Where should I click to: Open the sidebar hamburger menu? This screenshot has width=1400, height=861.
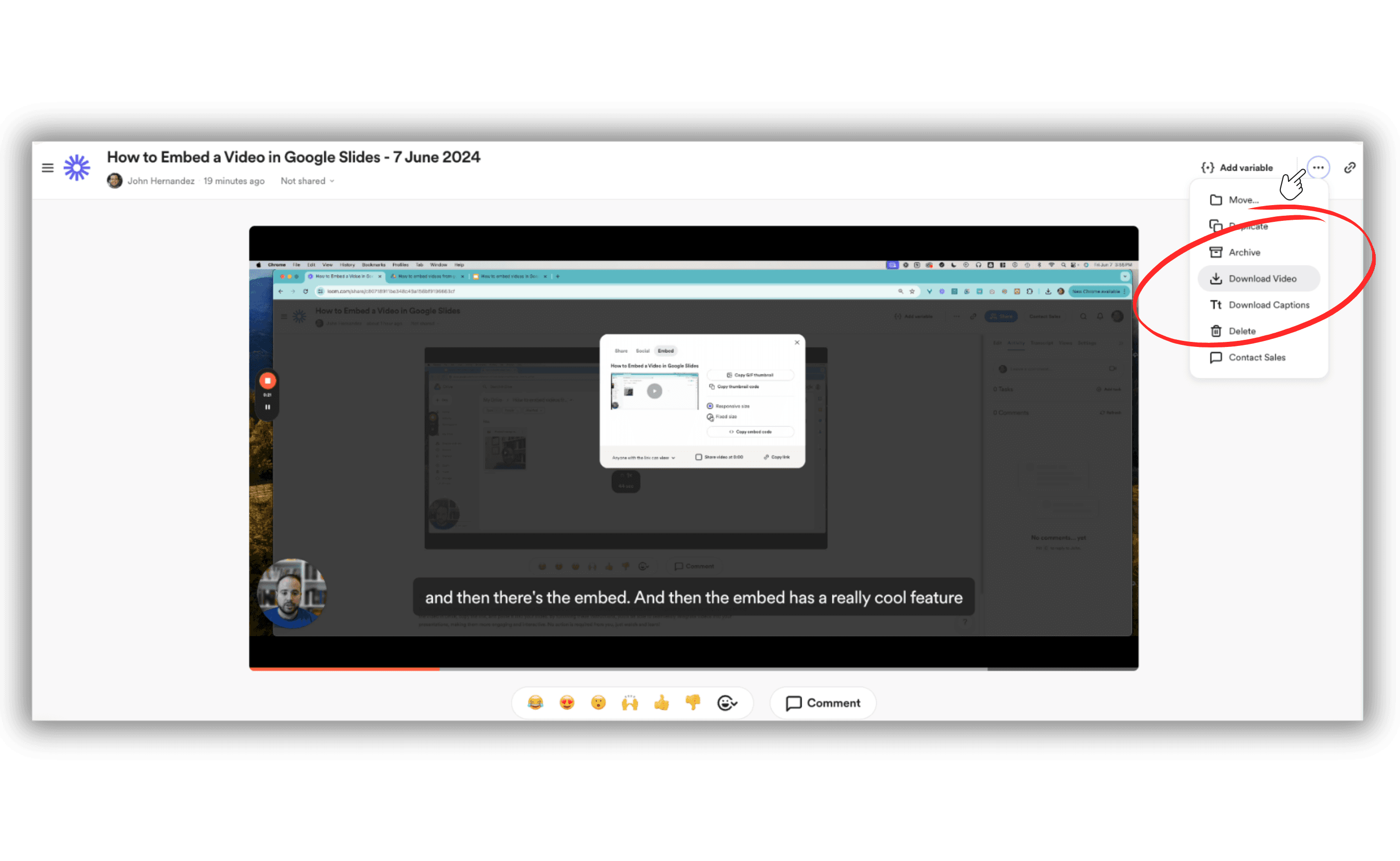47,168
